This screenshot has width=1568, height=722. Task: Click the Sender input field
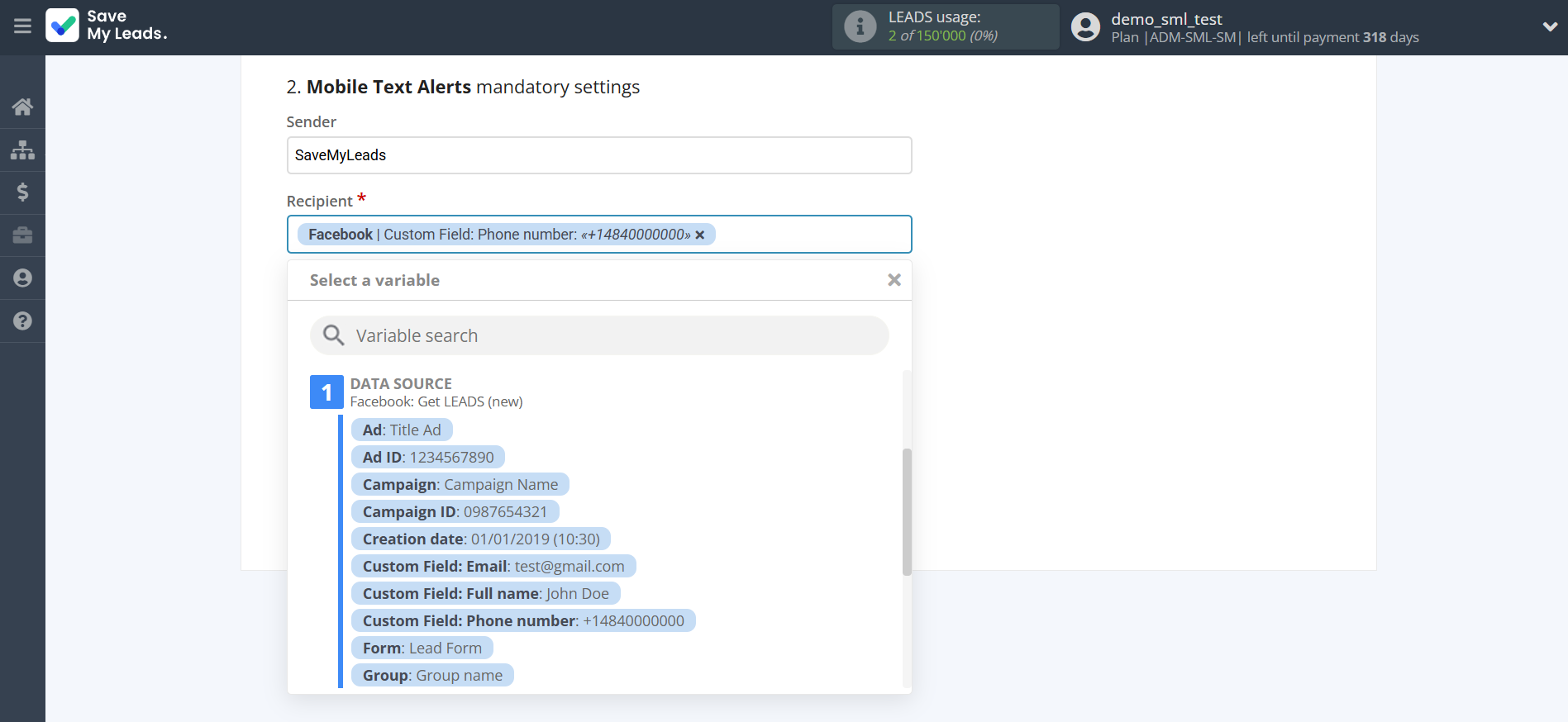click(x=599, y=155)
